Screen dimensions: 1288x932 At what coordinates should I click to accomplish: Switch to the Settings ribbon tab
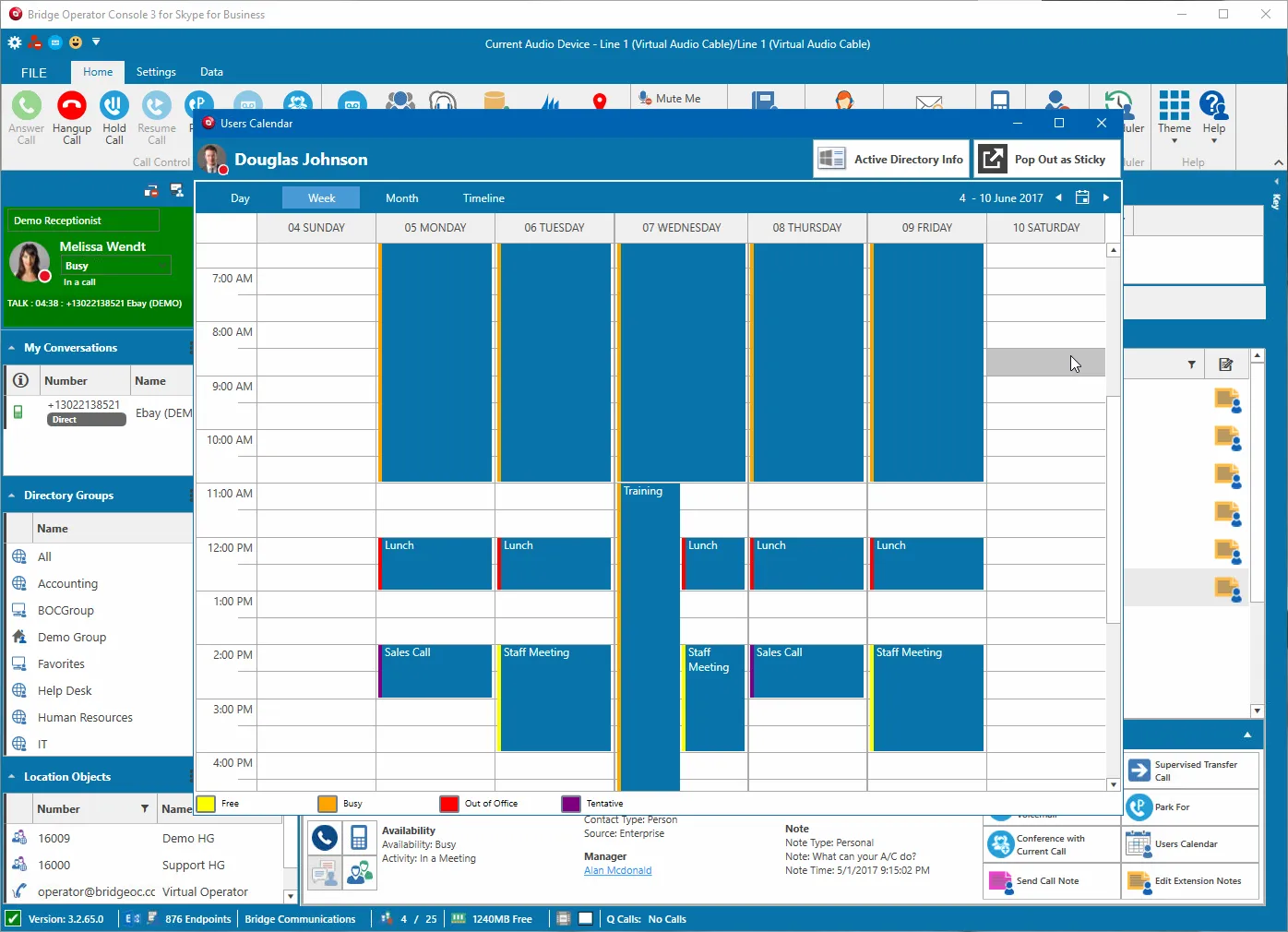(x=156, y=72)
